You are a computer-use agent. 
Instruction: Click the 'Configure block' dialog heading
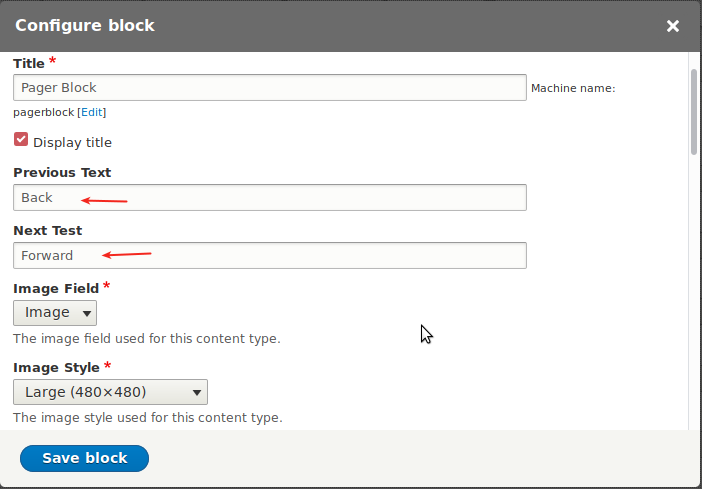click(85, 26)
